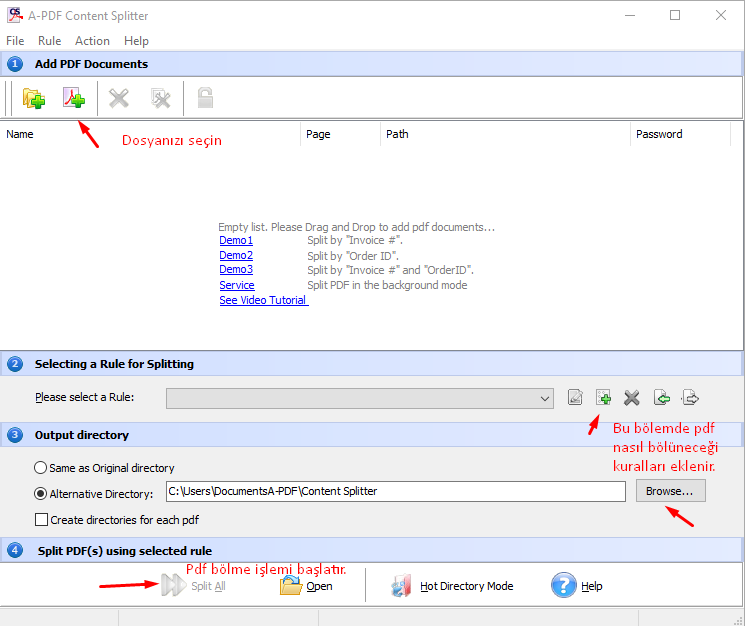Image resolution: width=745 pixels, height=626 pixels.
Task: Click the Delete rule X icon
Action: coord(632,398)
